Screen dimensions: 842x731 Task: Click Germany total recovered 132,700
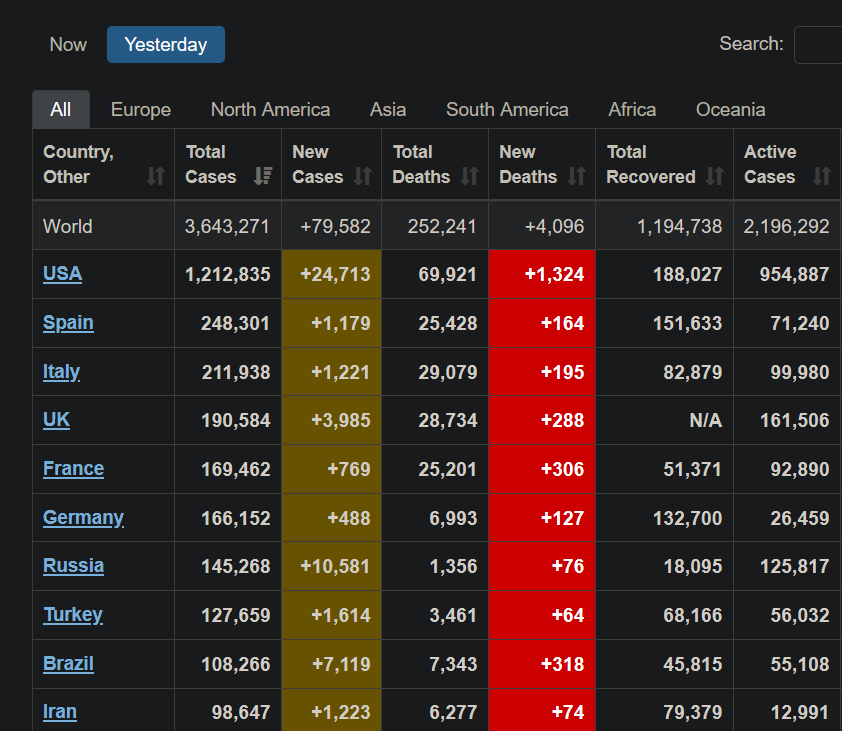coord(687,518)
